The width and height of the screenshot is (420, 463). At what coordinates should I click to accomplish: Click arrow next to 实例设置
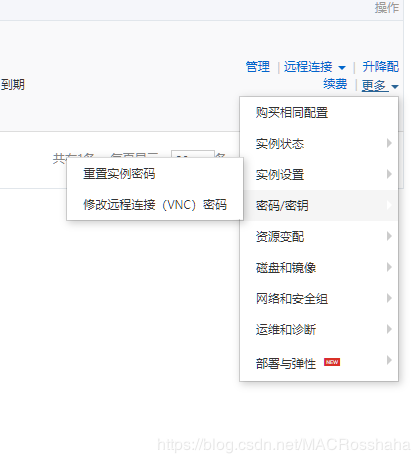[389, 174]
